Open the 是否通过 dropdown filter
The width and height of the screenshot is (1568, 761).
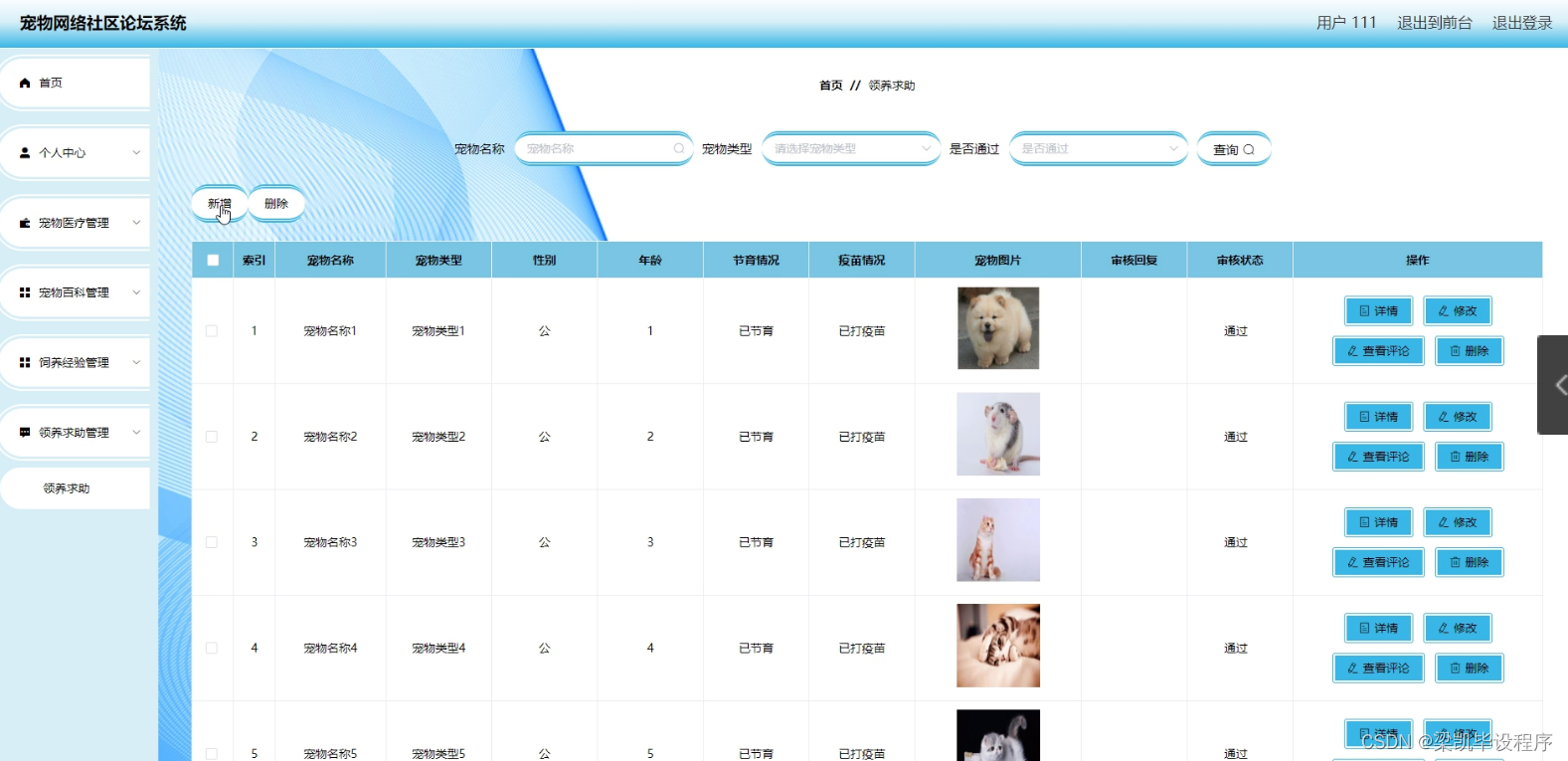[1099, 148]
